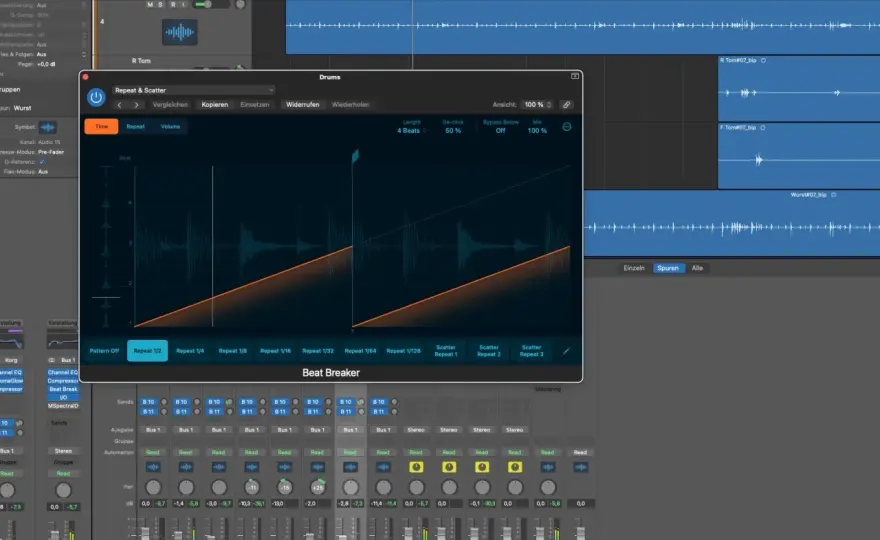This screenshot has width=880, height=540.
Task: Click audio icon of the -3,0 dB channel
Action: click(219, 467)
